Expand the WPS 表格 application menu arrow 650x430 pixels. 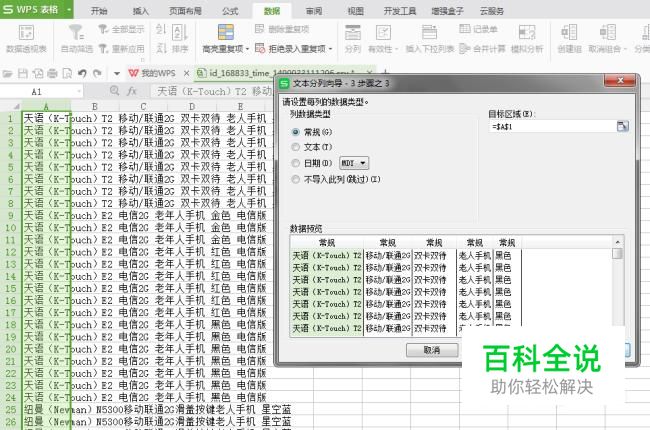[x=69, y=9]
